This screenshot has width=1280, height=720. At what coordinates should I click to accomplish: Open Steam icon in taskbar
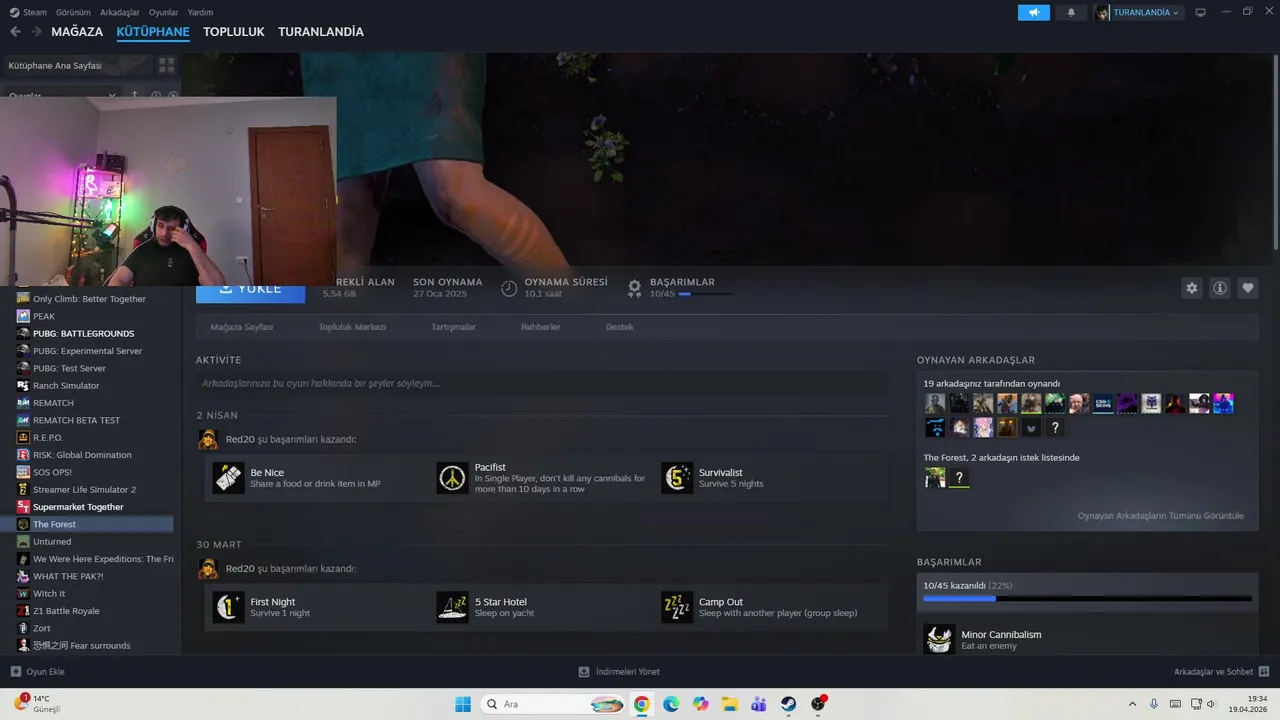pyautogui.click(x=789, y=704)
